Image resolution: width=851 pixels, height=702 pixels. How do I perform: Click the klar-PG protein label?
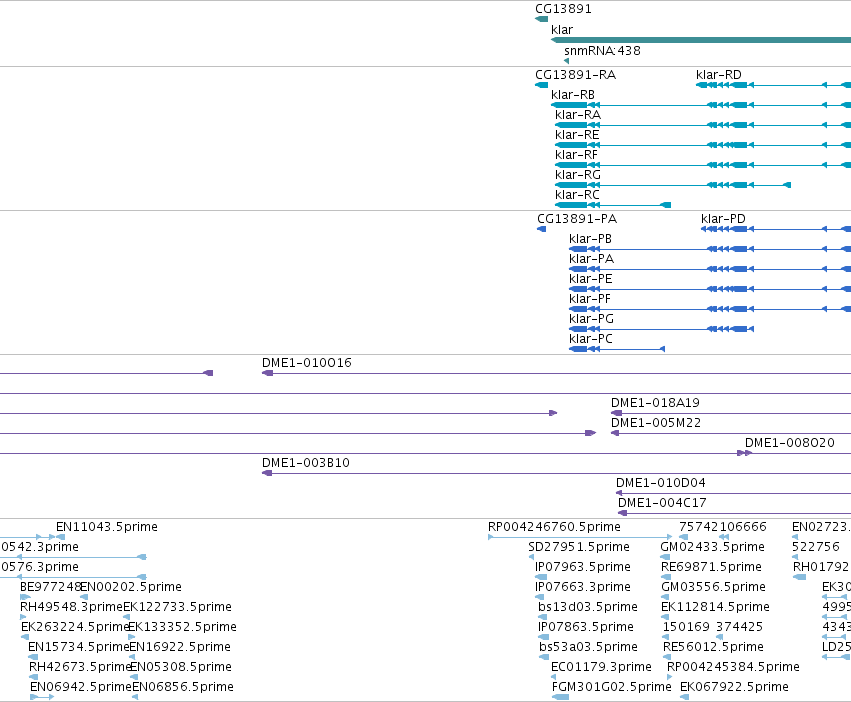[592, 320]
